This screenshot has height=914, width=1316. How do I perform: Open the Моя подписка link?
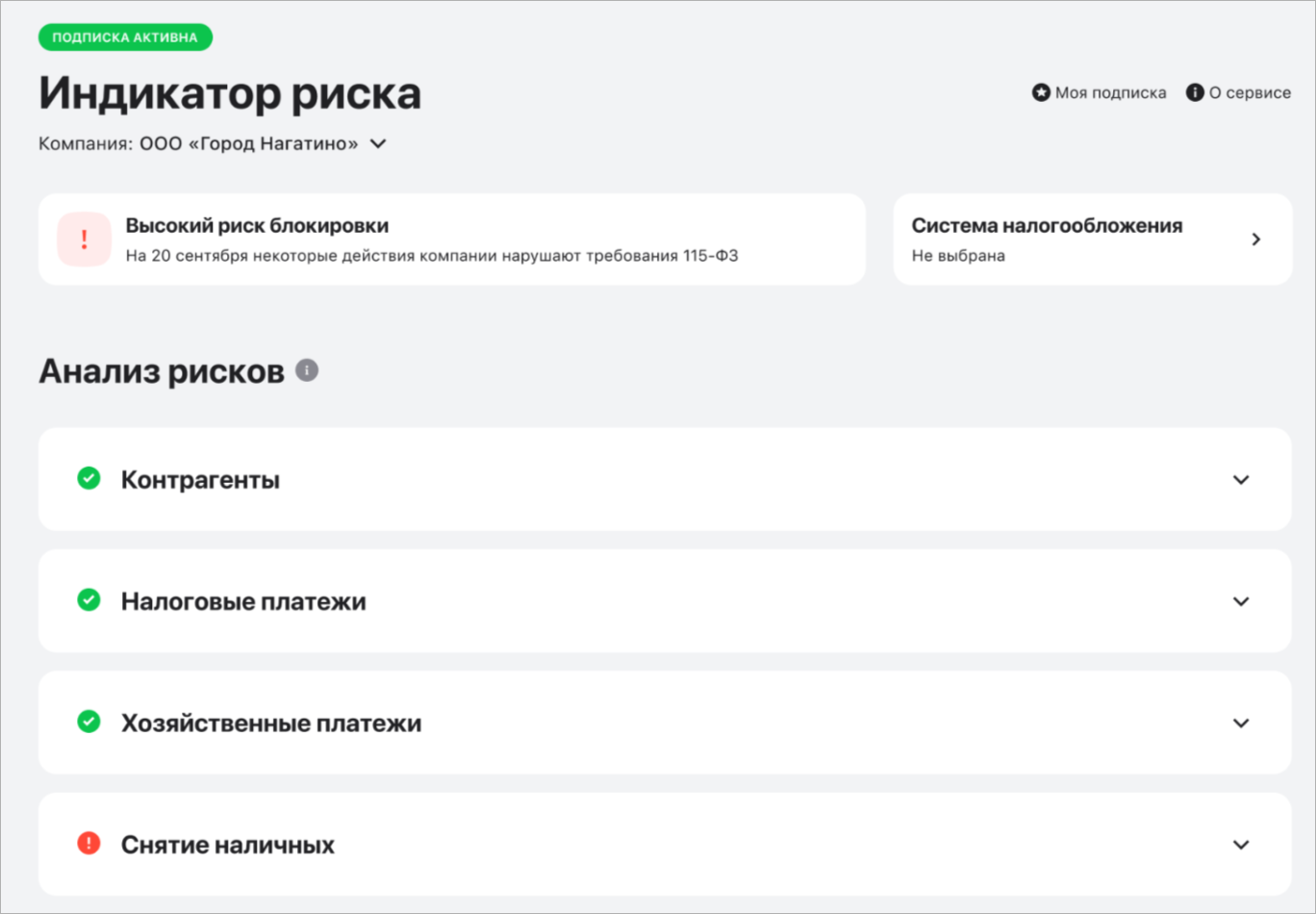tap(1110, 92)
